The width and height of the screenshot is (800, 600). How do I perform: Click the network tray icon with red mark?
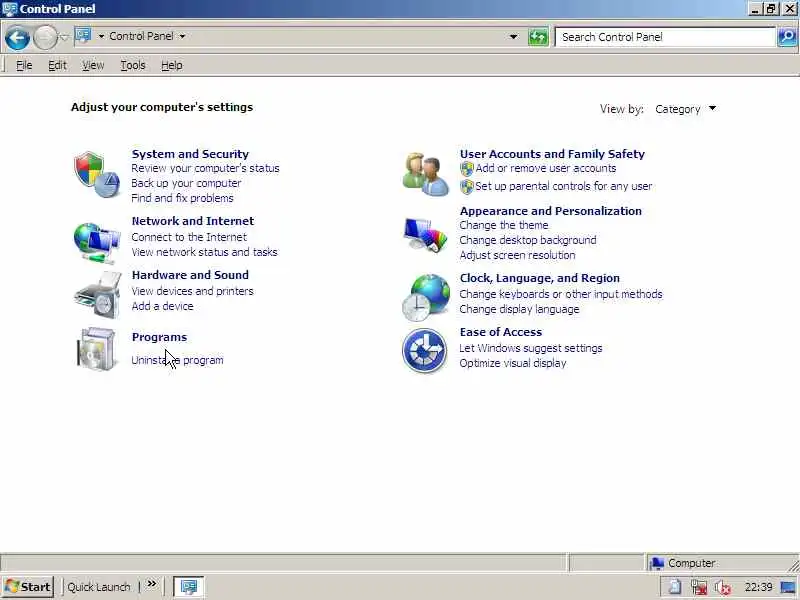tap(699, 587)
